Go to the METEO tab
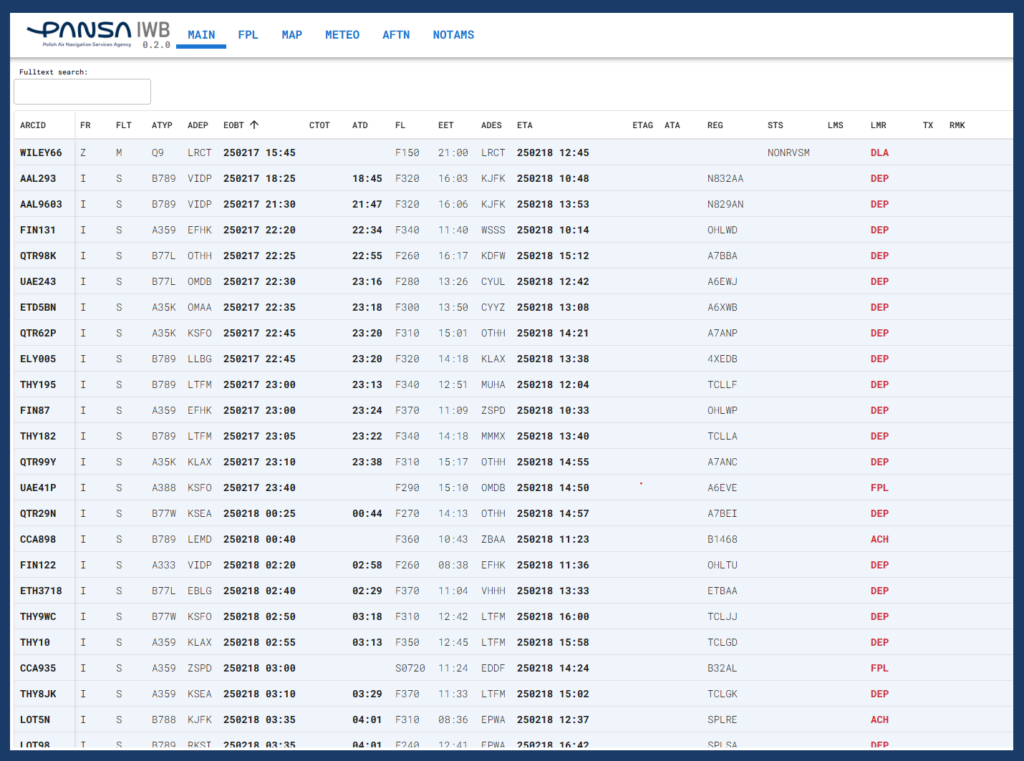1024x761 pixels. [x=342, y=35]
